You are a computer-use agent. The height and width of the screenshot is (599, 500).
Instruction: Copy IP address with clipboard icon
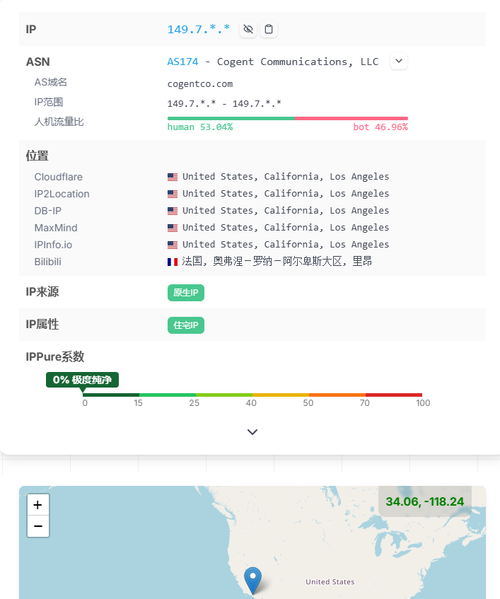point(269,29)
